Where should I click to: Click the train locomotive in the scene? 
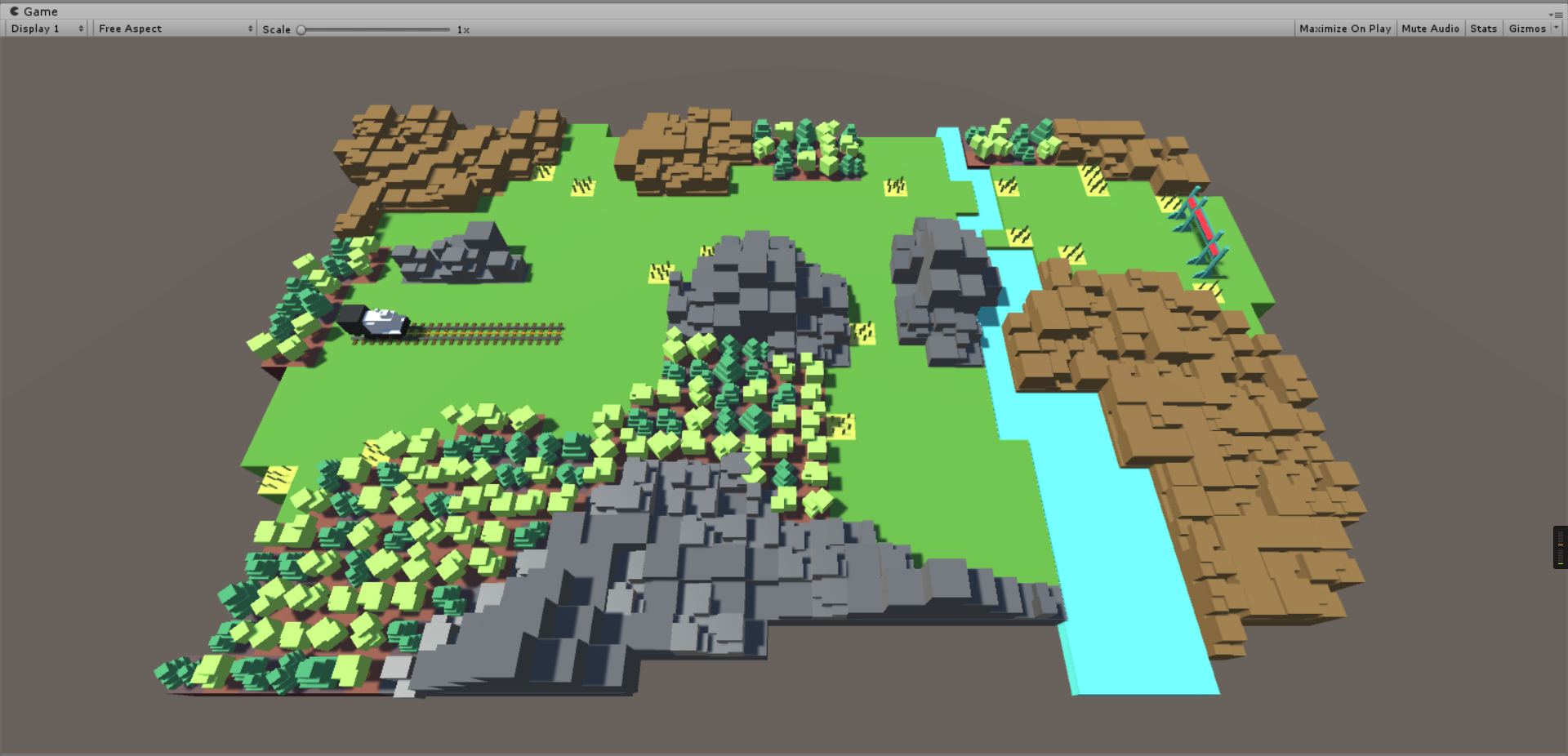coord(373,321)
